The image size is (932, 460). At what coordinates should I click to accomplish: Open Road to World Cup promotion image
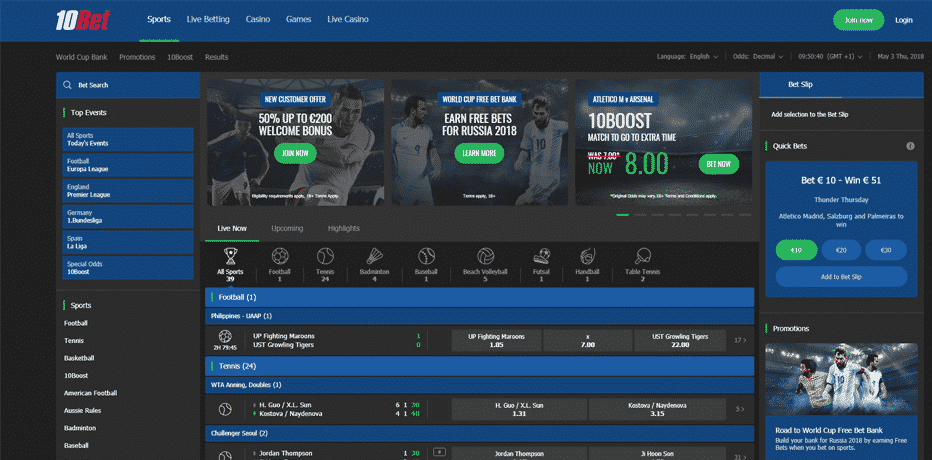pos(841,381)
